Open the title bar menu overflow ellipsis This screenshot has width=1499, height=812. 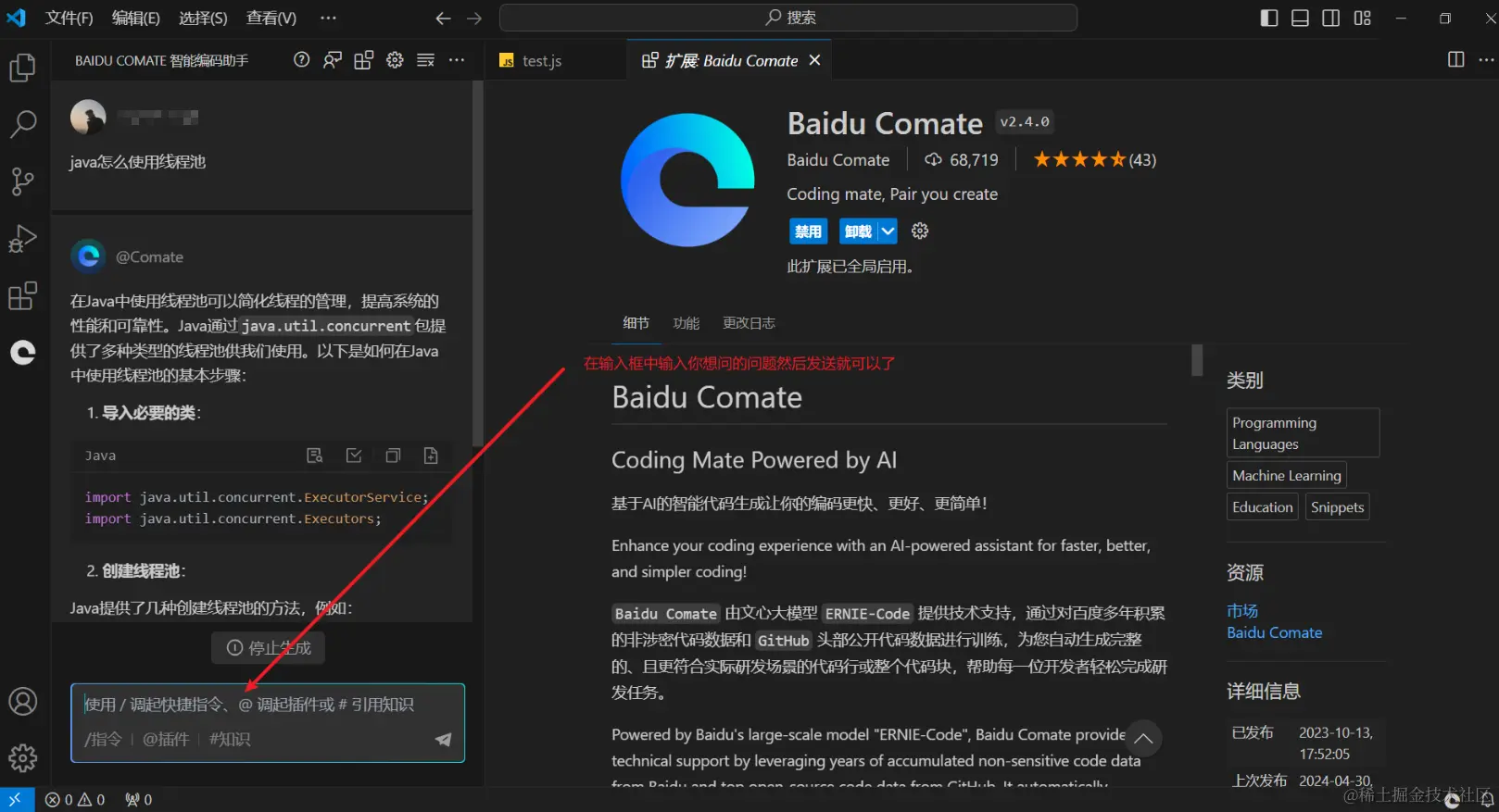pos(328,19)
